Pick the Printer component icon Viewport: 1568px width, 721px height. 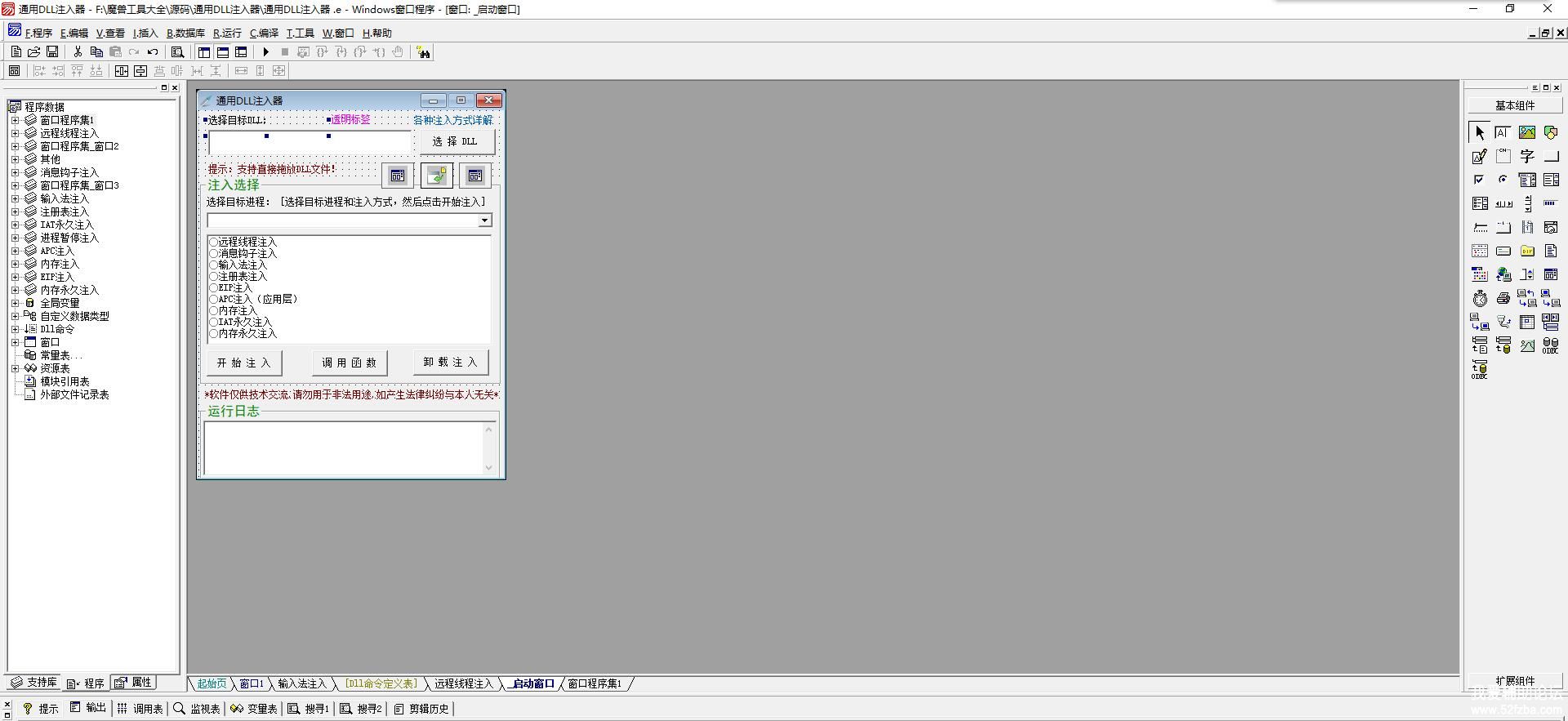pos(1503,298)
